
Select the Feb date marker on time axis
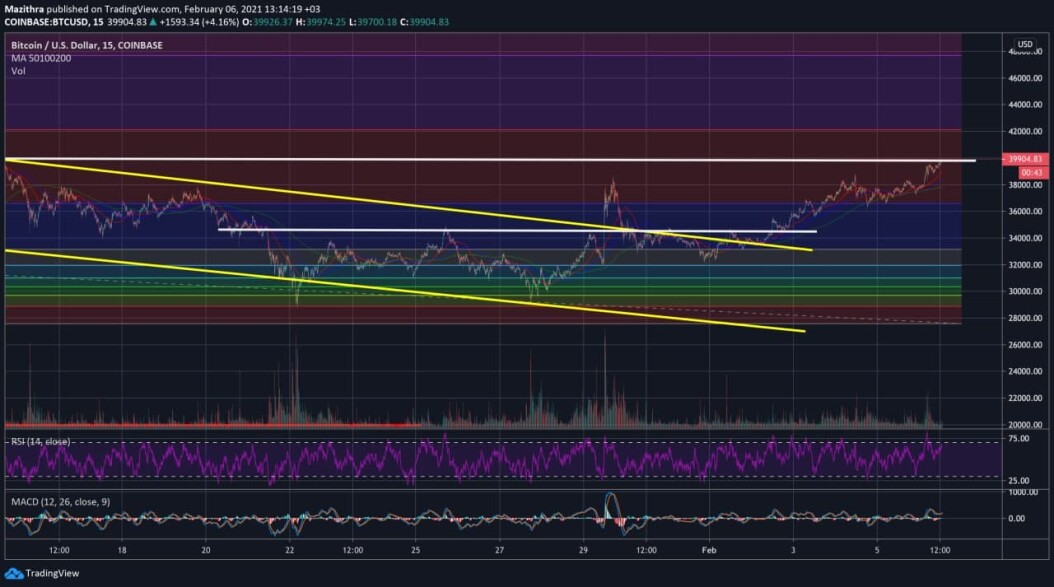pyautogui.click(x=709, y=550)
